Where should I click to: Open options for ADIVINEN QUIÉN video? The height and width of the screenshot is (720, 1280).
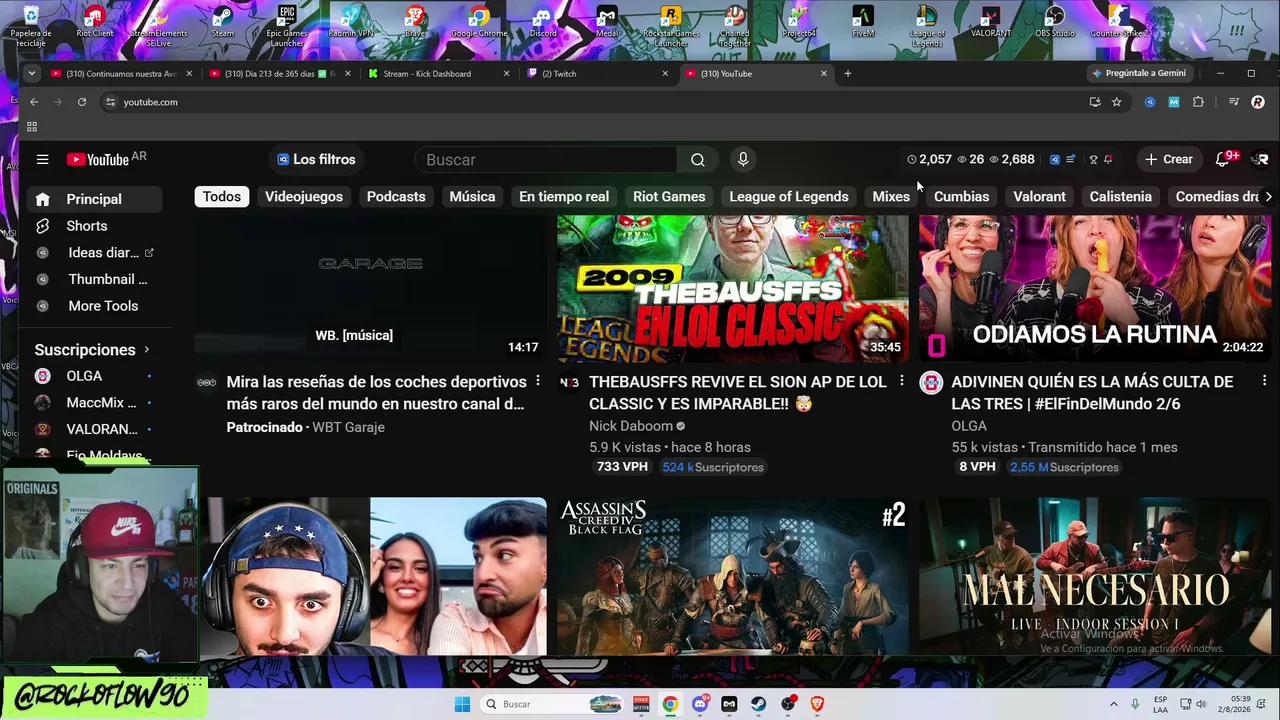1264,381
